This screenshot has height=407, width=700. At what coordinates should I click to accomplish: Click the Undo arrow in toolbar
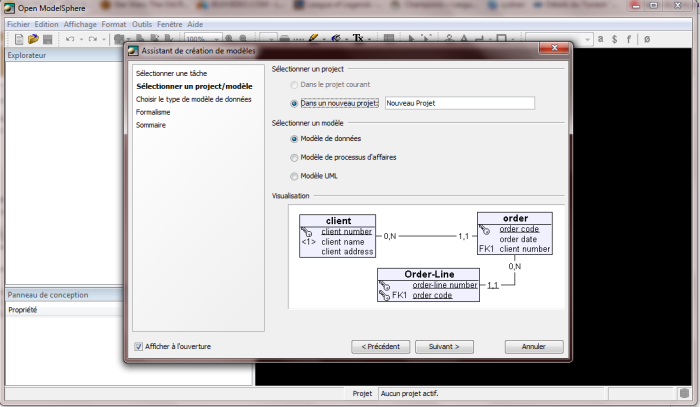(70, 39)
